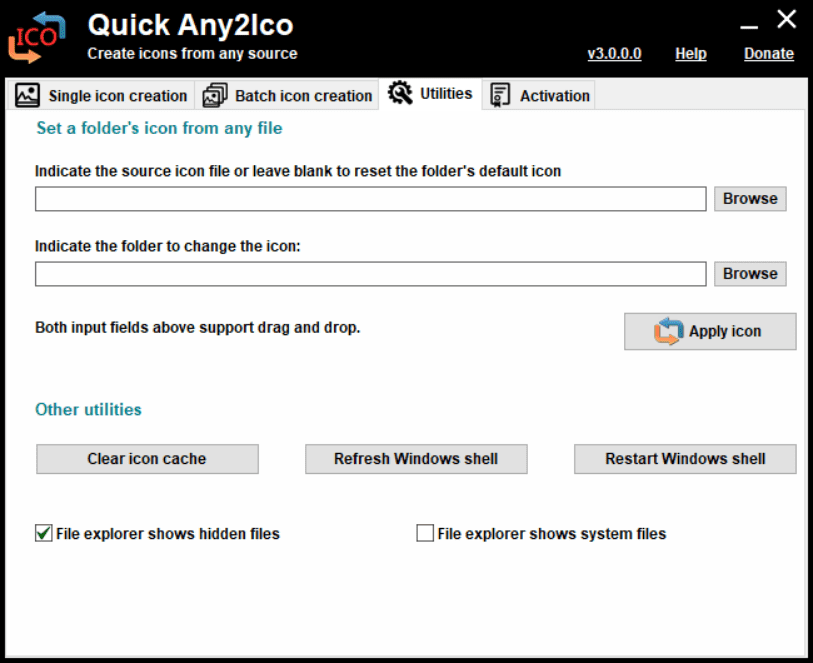This screenshot has width=813, height=663.
Task: Enable File explorer shows system files
Action: point(425,533)
